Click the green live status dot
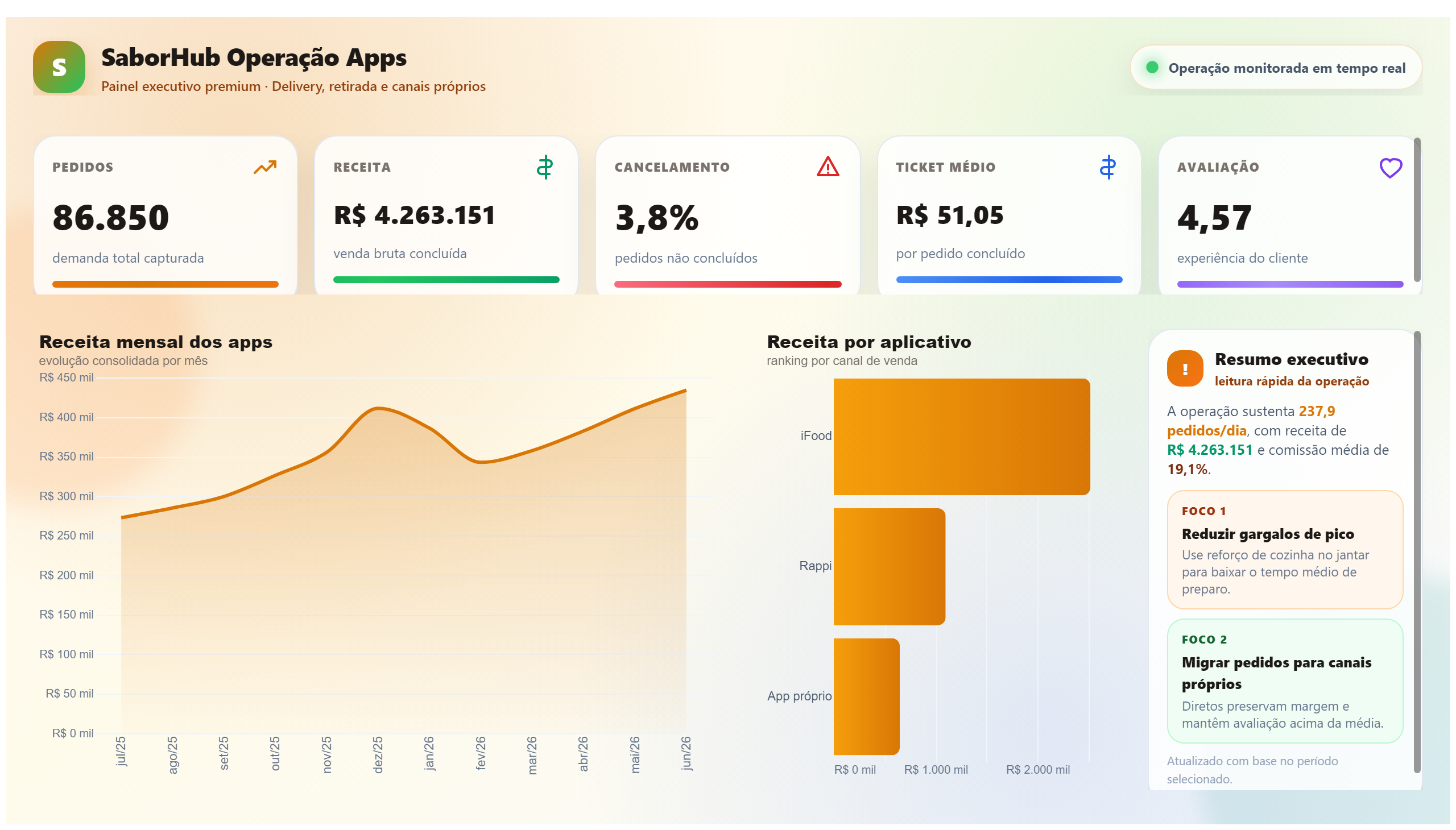This screenshot has width=1456, height=830. [x=1152, y=67]
